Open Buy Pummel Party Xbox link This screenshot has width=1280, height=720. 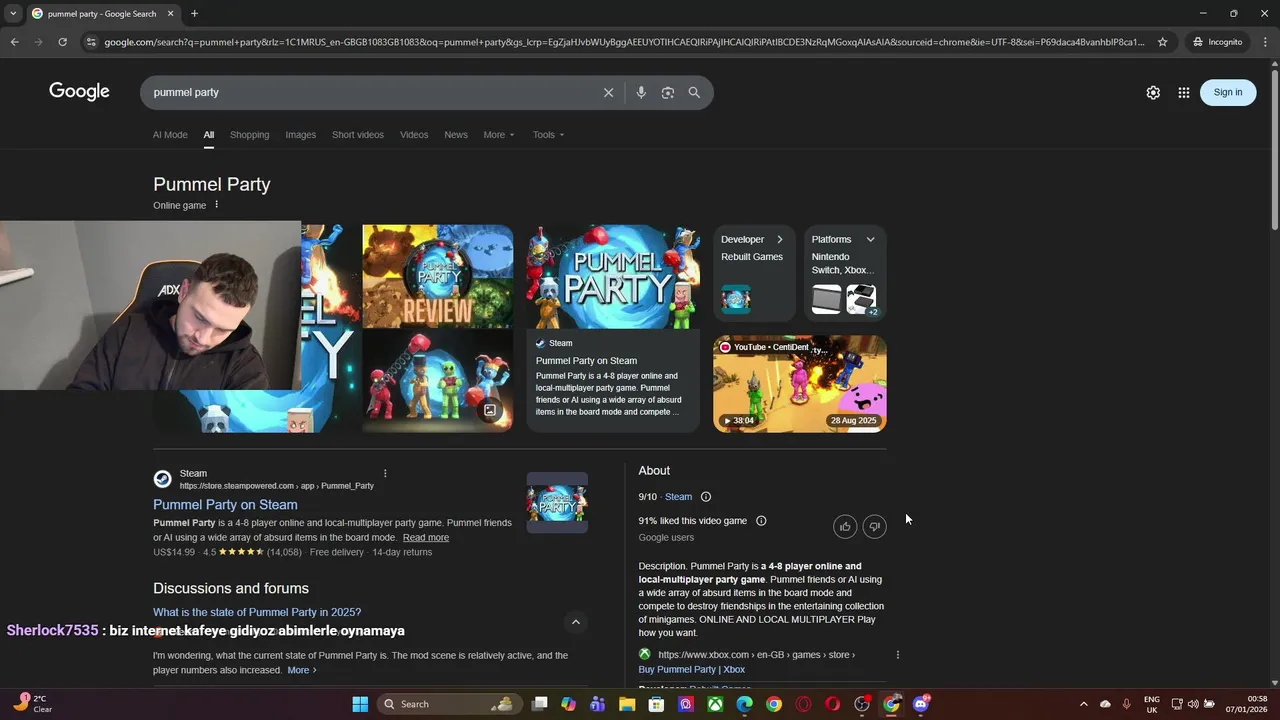pos(692,669)
